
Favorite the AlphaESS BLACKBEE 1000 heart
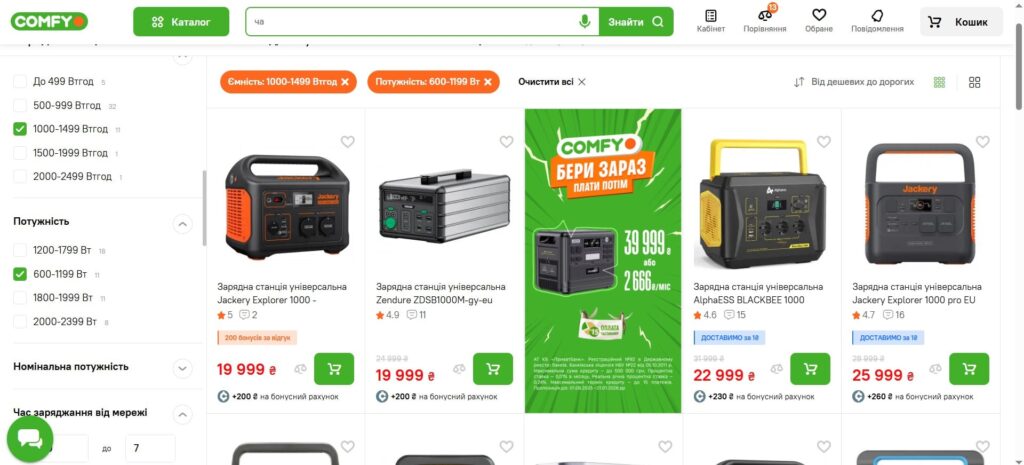point(824,142)
